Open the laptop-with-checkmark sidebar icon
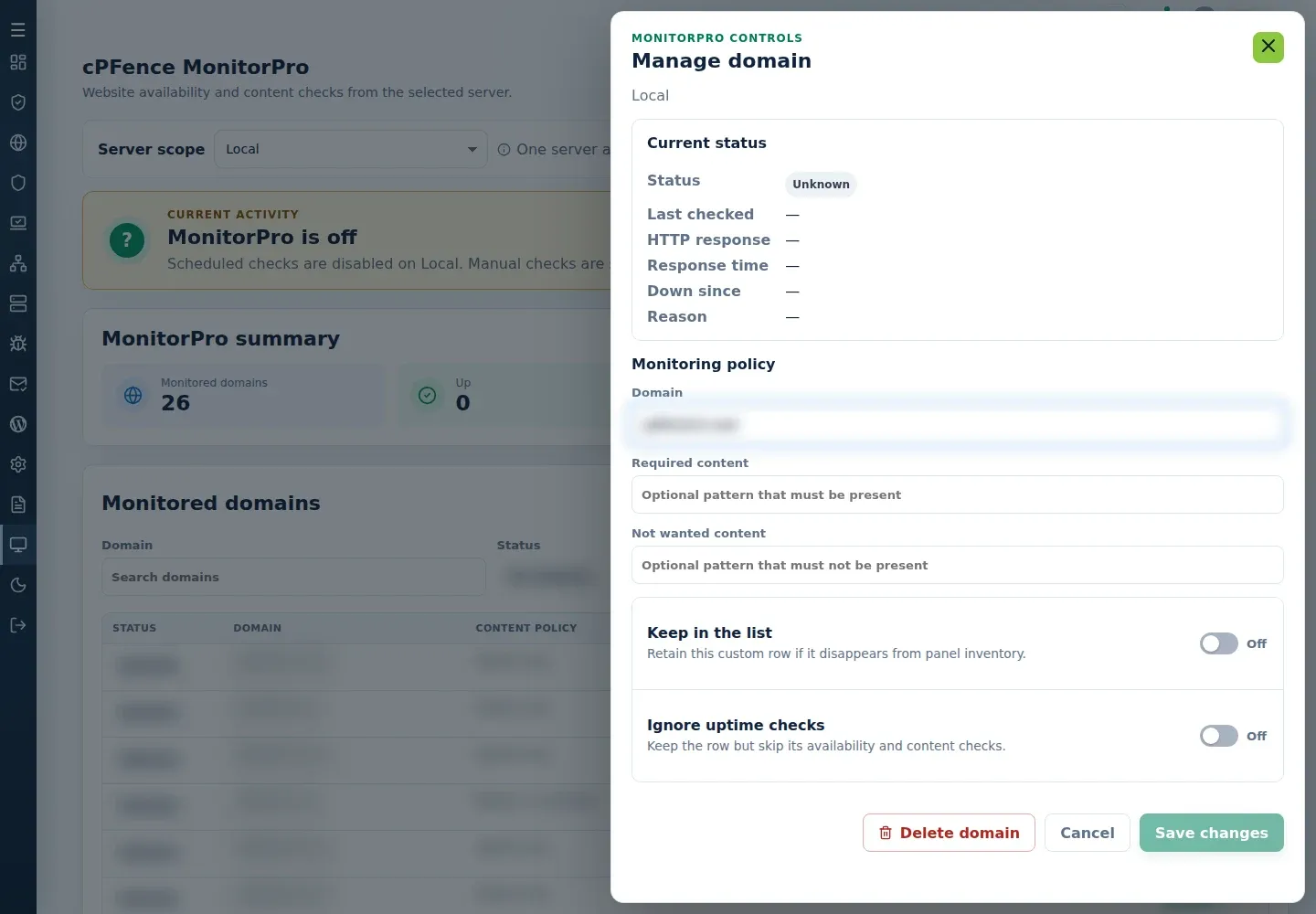Viewport: 1316px width, 914px height. [x=18, y=223]
